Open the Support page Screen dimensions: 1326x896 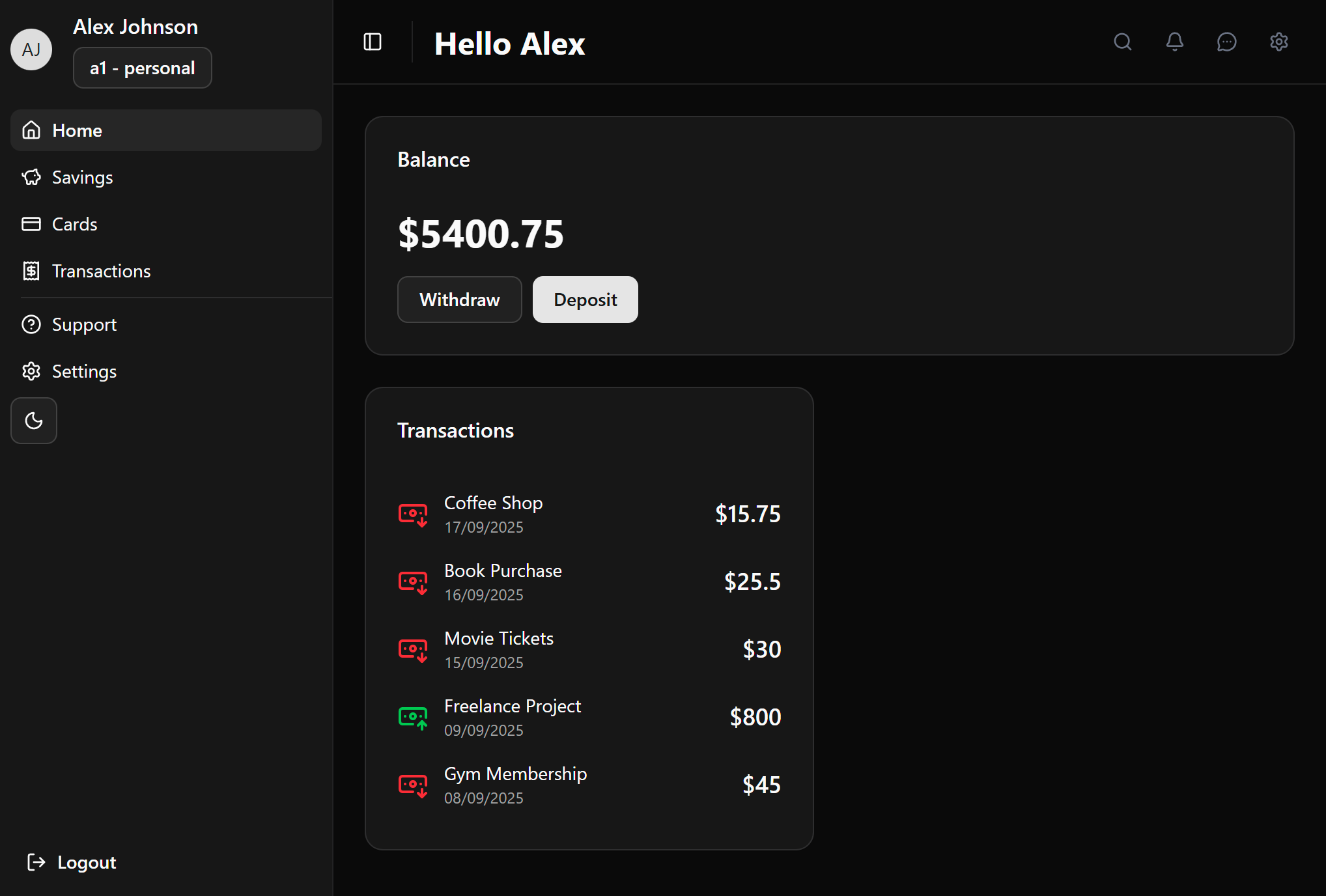[x=84, y=324]
